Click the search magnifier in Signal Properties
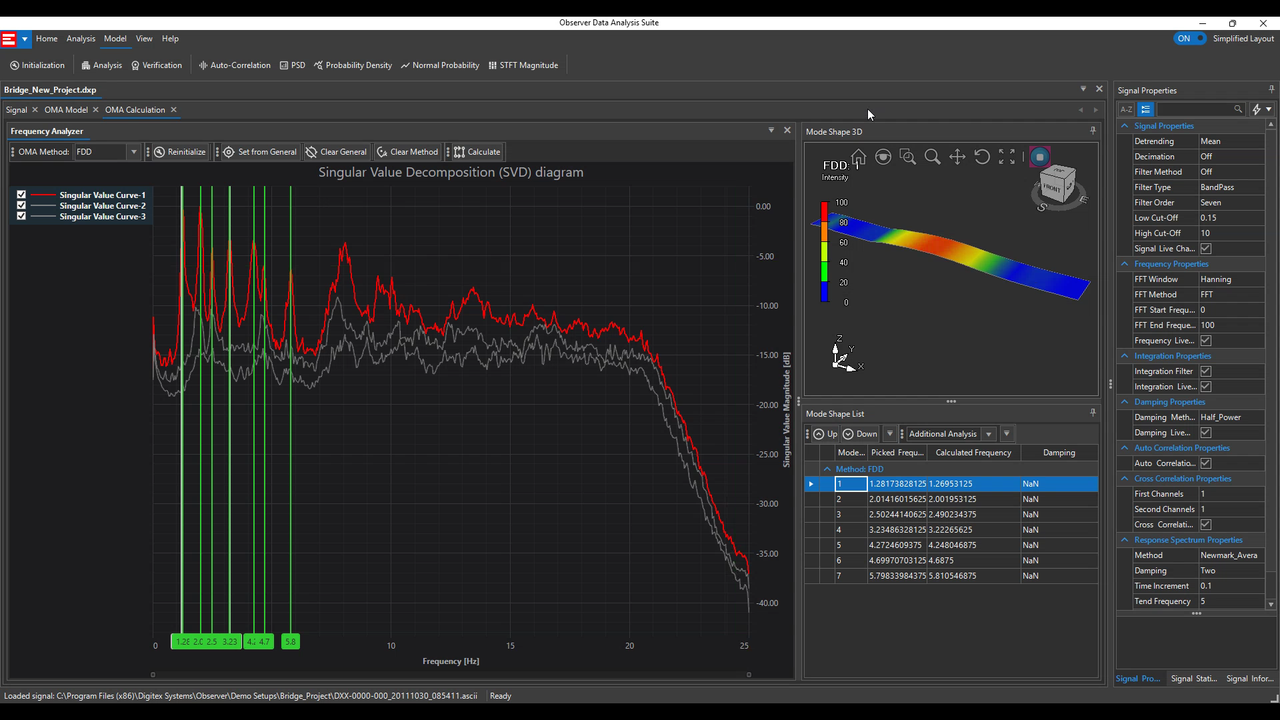Screen dimensions: 1280x720 [1238, 109]
